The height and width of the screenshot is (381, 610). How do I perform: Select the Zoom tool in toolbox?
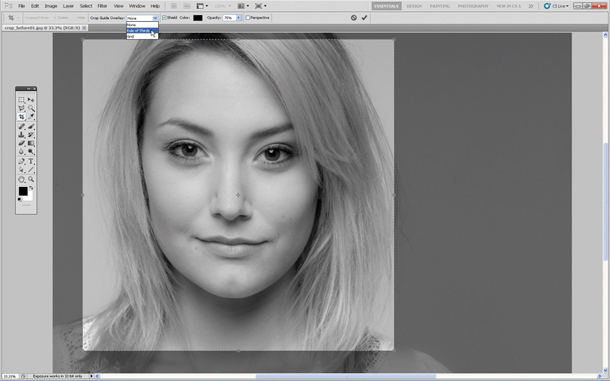click(x=31, y=179)
